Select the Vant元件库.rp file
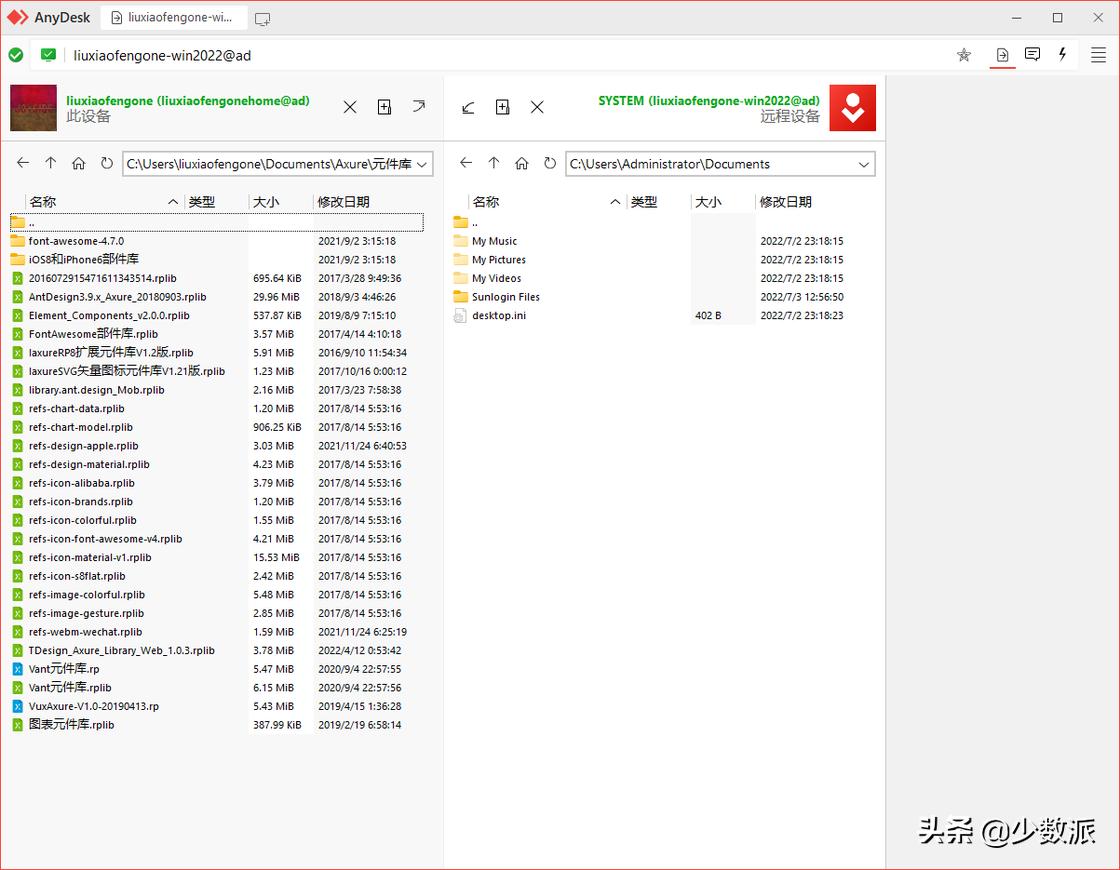The width and height of the screenshot is (1120, 870). (x=64, y=669)
